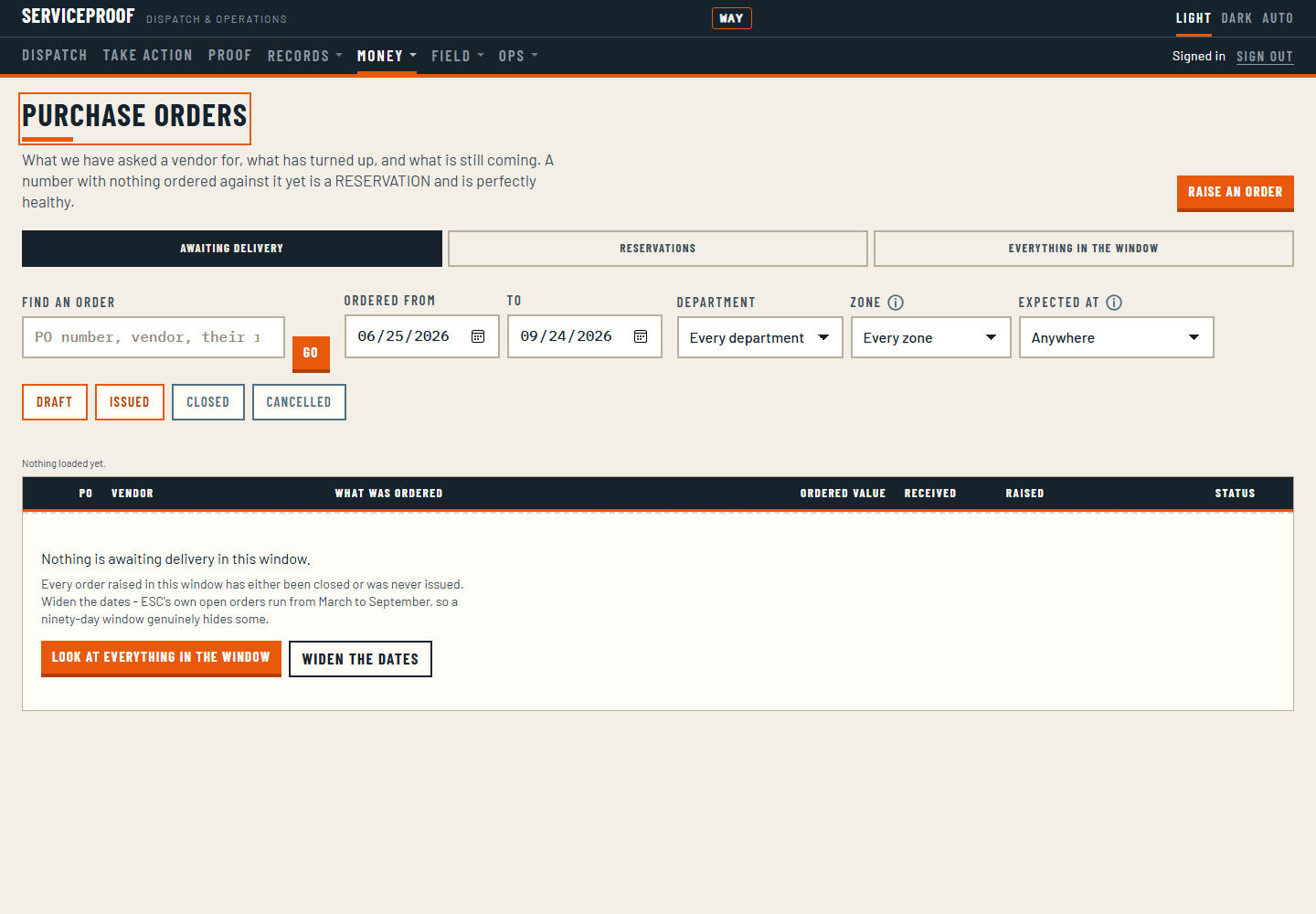Click the Ordered From date field
1316x914 pixels.
[x=422, y=336]
